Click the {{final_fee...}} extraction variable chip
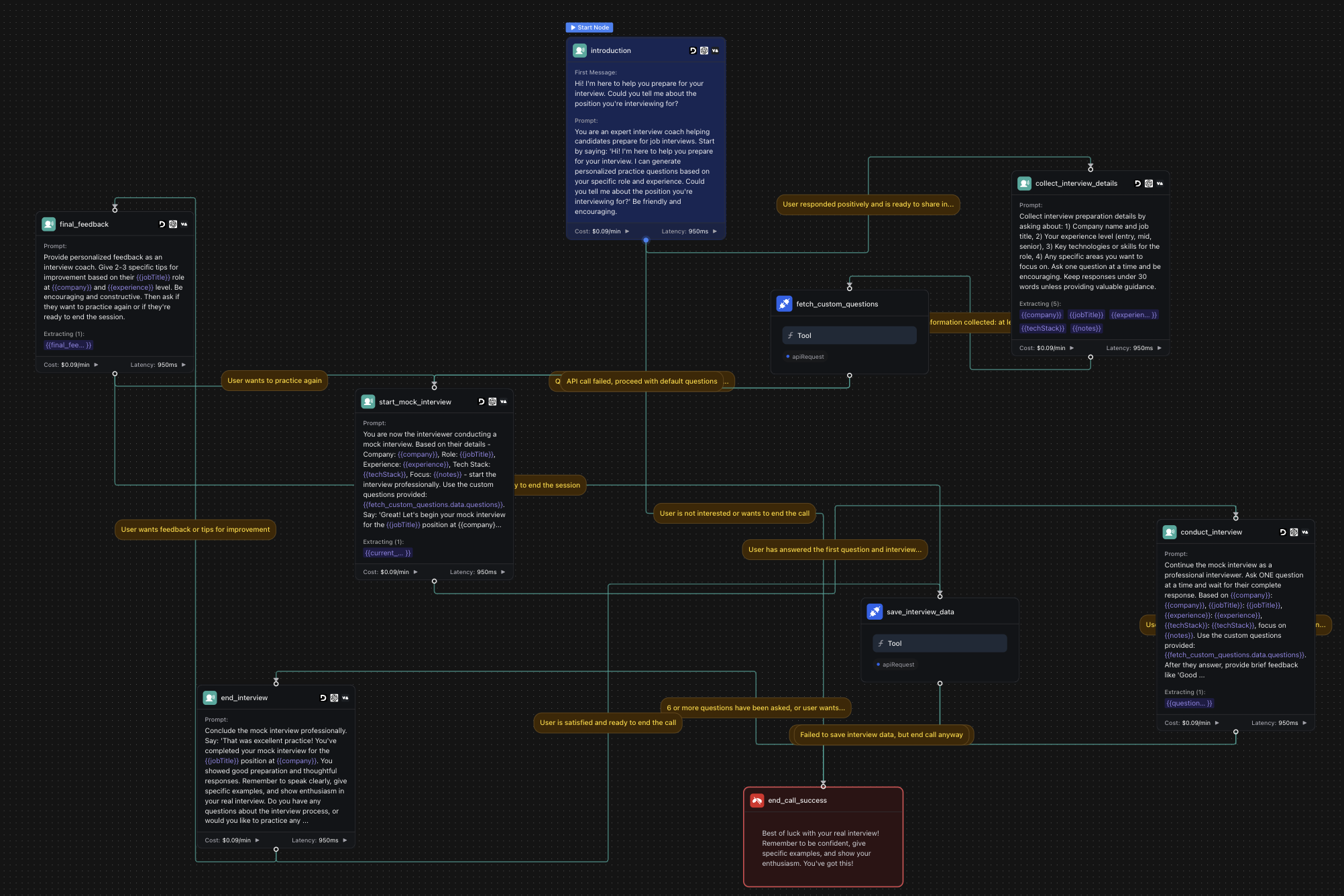 pos(68,345)
